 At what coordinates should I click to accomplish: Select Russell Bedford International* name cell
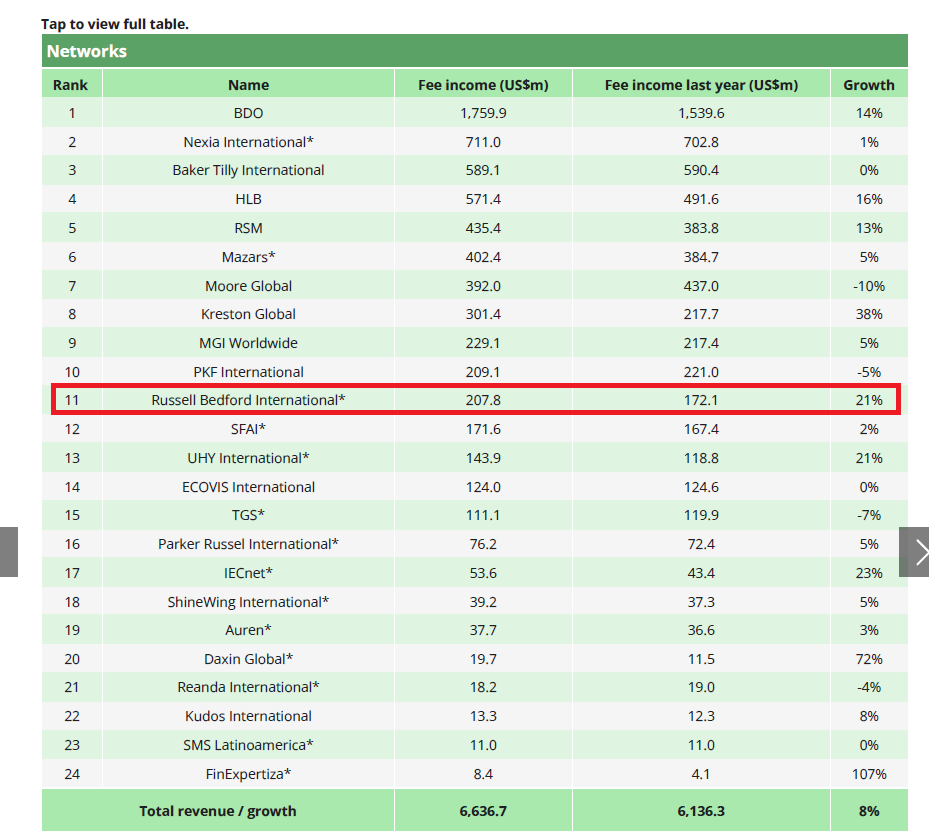[248, 399]
